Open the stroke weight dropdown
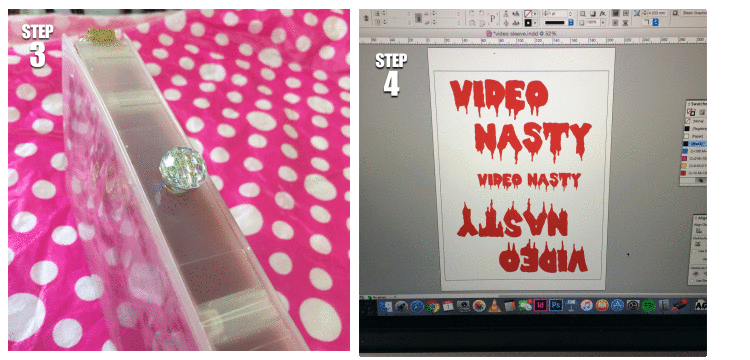750x360 pixels. [x=571, y=13]
